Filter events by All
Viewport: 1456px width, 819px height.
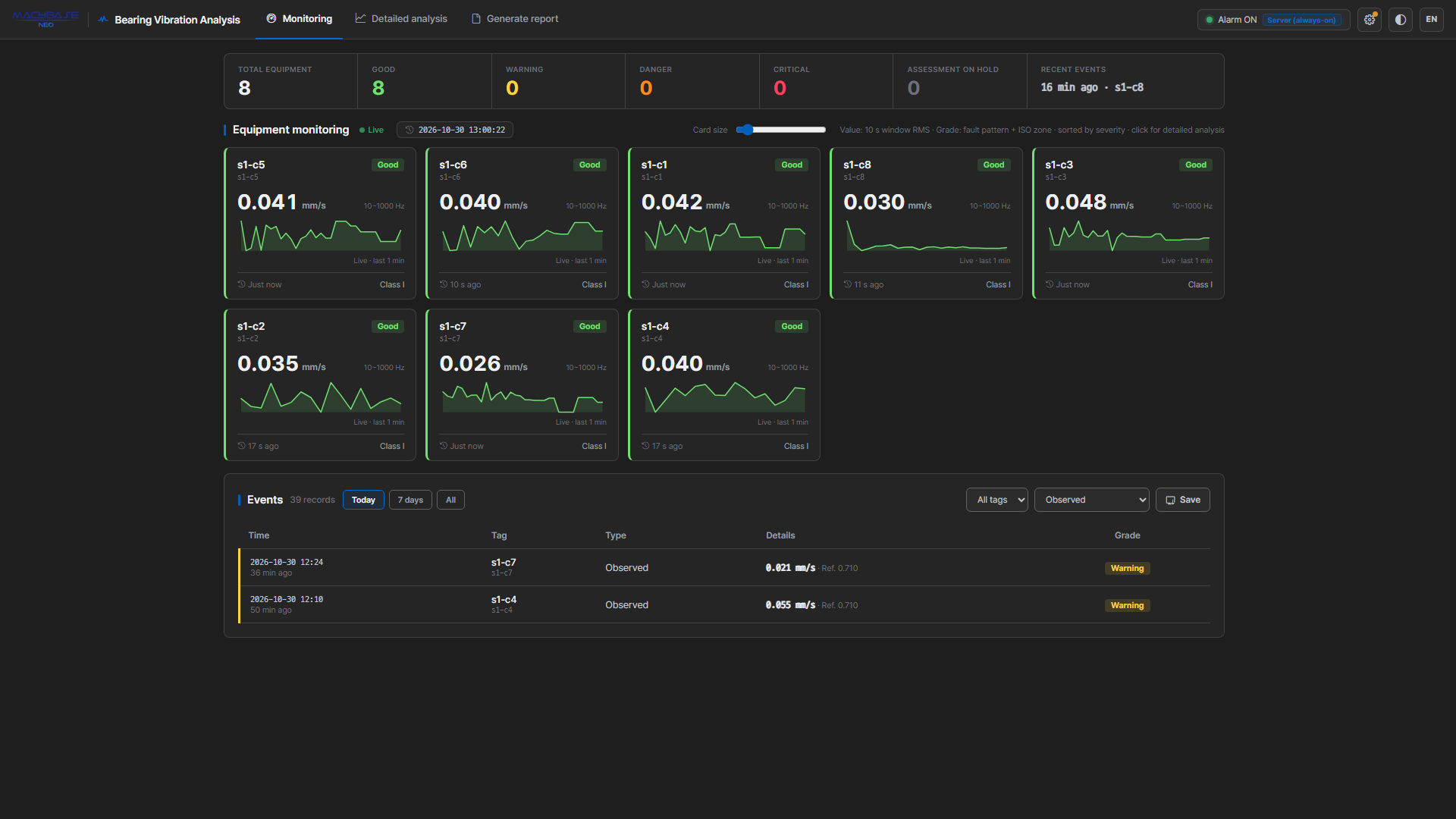450,500
